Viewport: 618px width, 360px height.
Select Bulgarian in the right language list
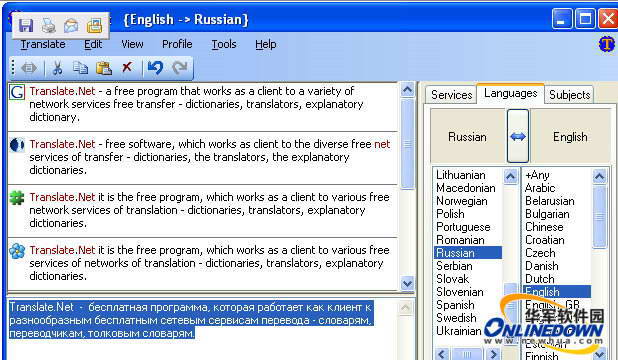coord(547,214)
